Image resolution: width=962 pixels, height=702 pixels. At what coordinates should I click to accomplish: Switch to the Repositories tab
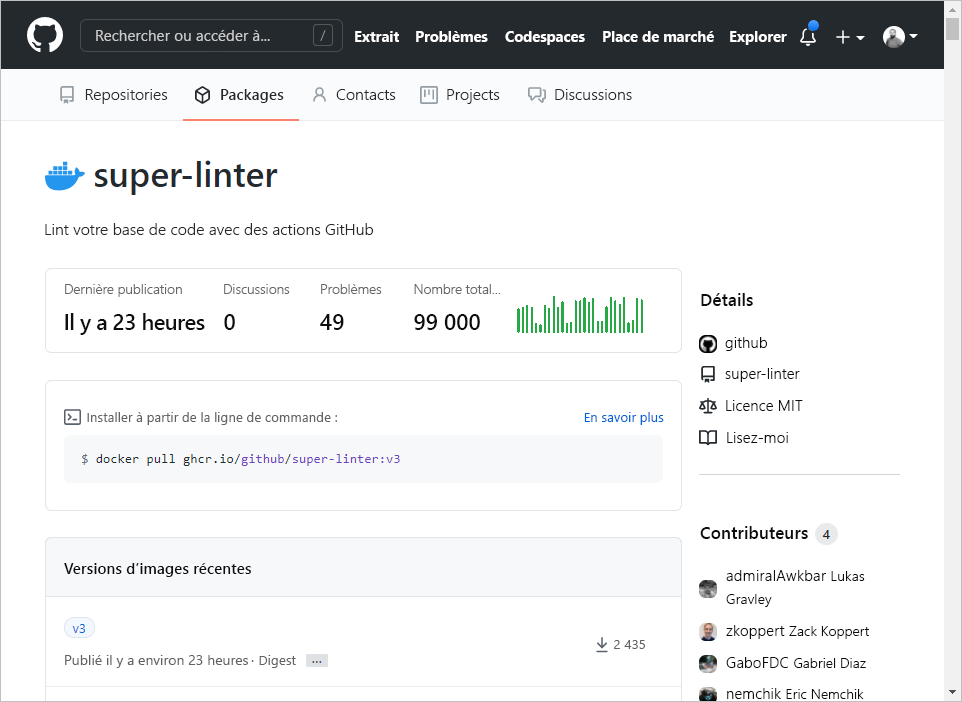[x=113, y=95]
